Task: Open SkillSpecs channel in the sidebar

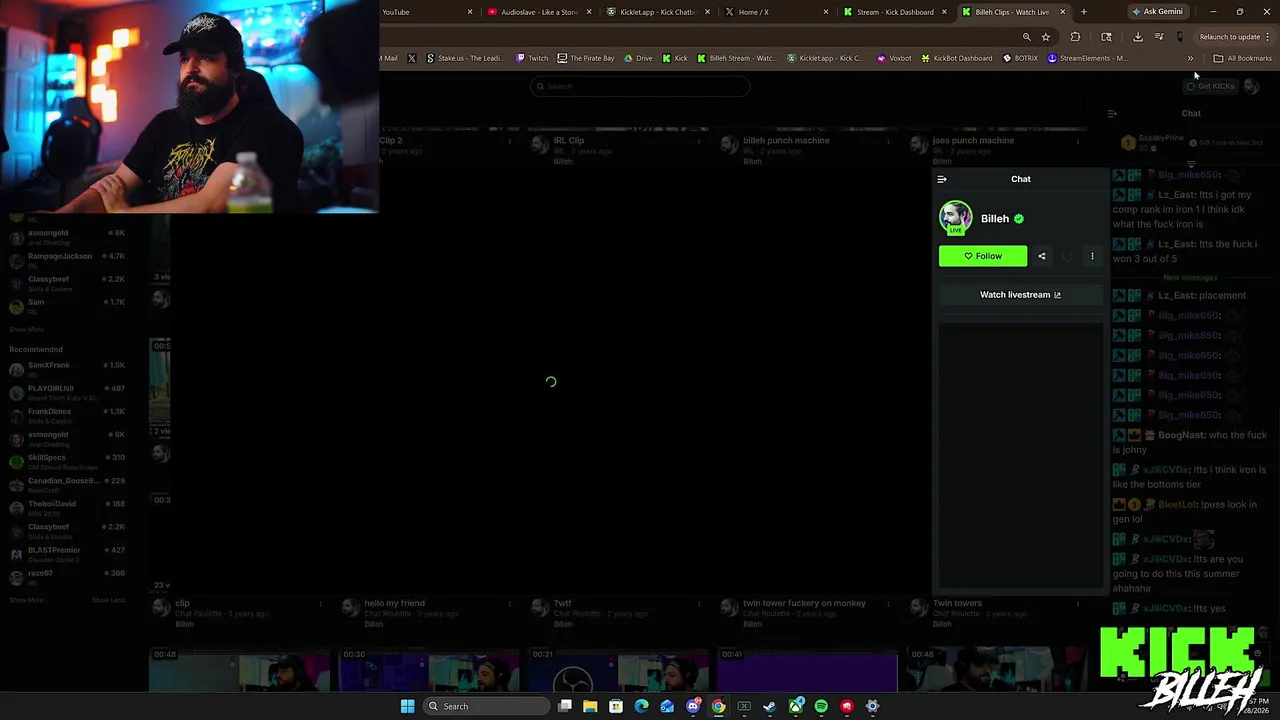Action: pos(67,461)
